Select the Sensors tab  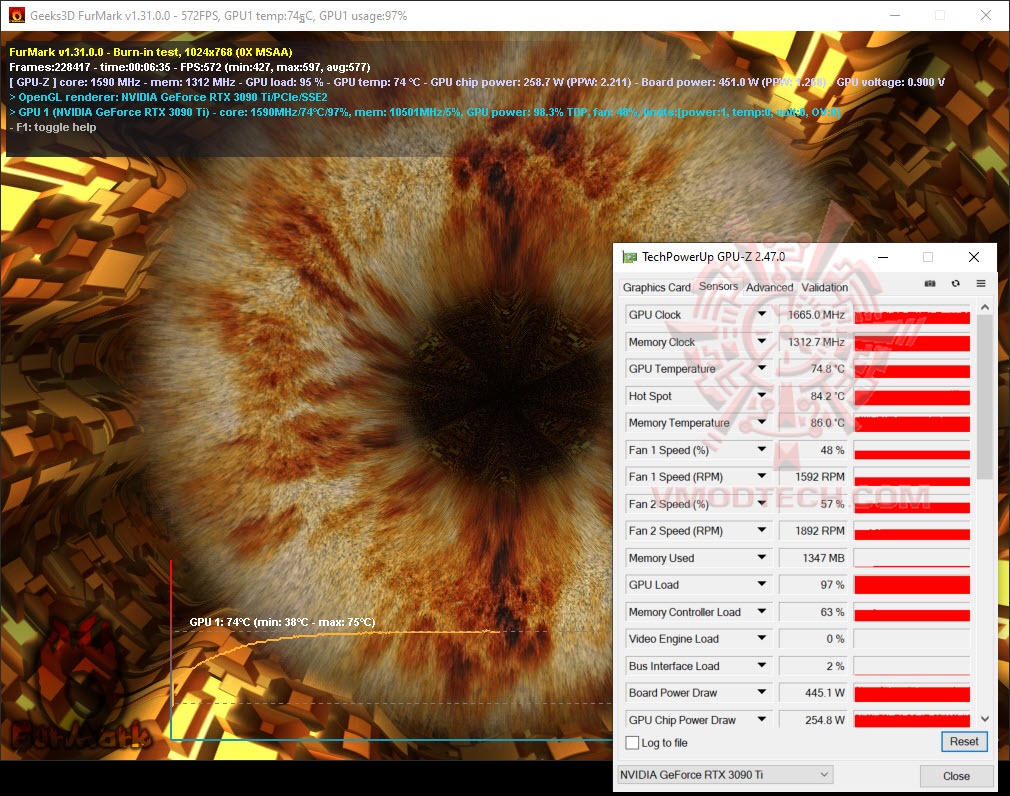(718, 286)
